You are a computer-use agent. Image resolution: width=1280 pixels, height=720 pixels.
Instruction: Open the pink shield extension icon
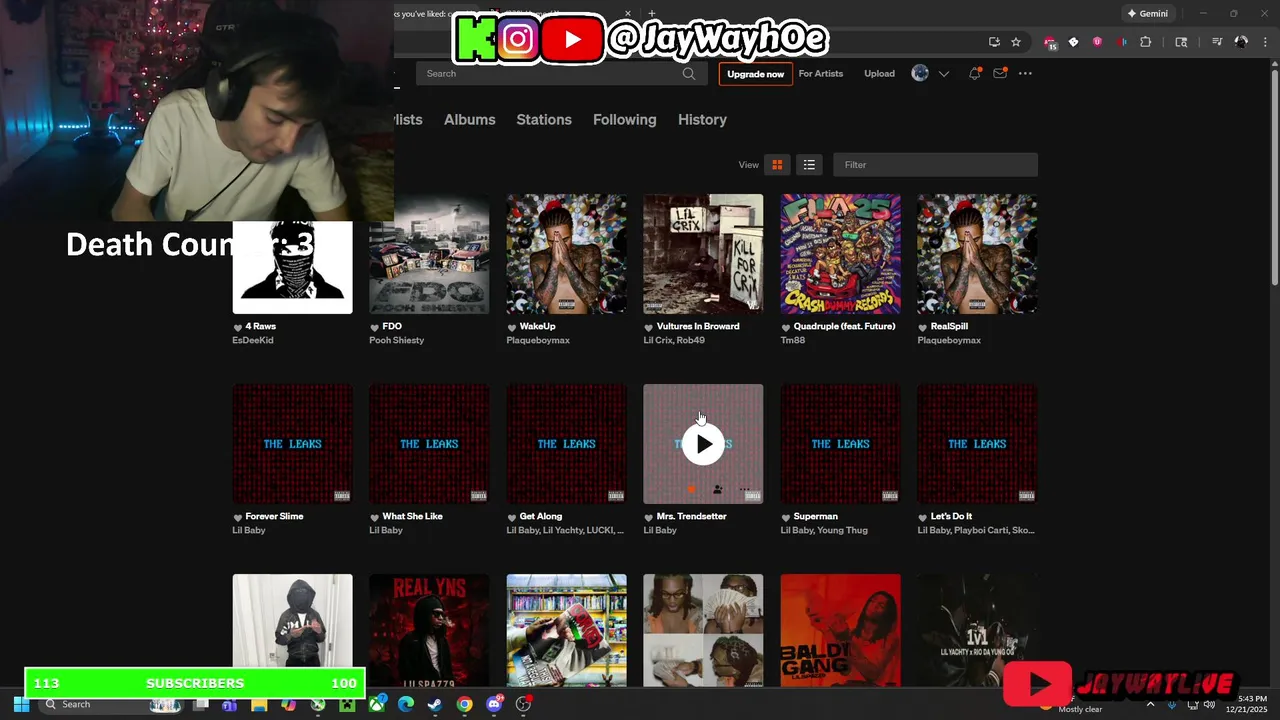pyautogui.click(x=1097, y=42)
